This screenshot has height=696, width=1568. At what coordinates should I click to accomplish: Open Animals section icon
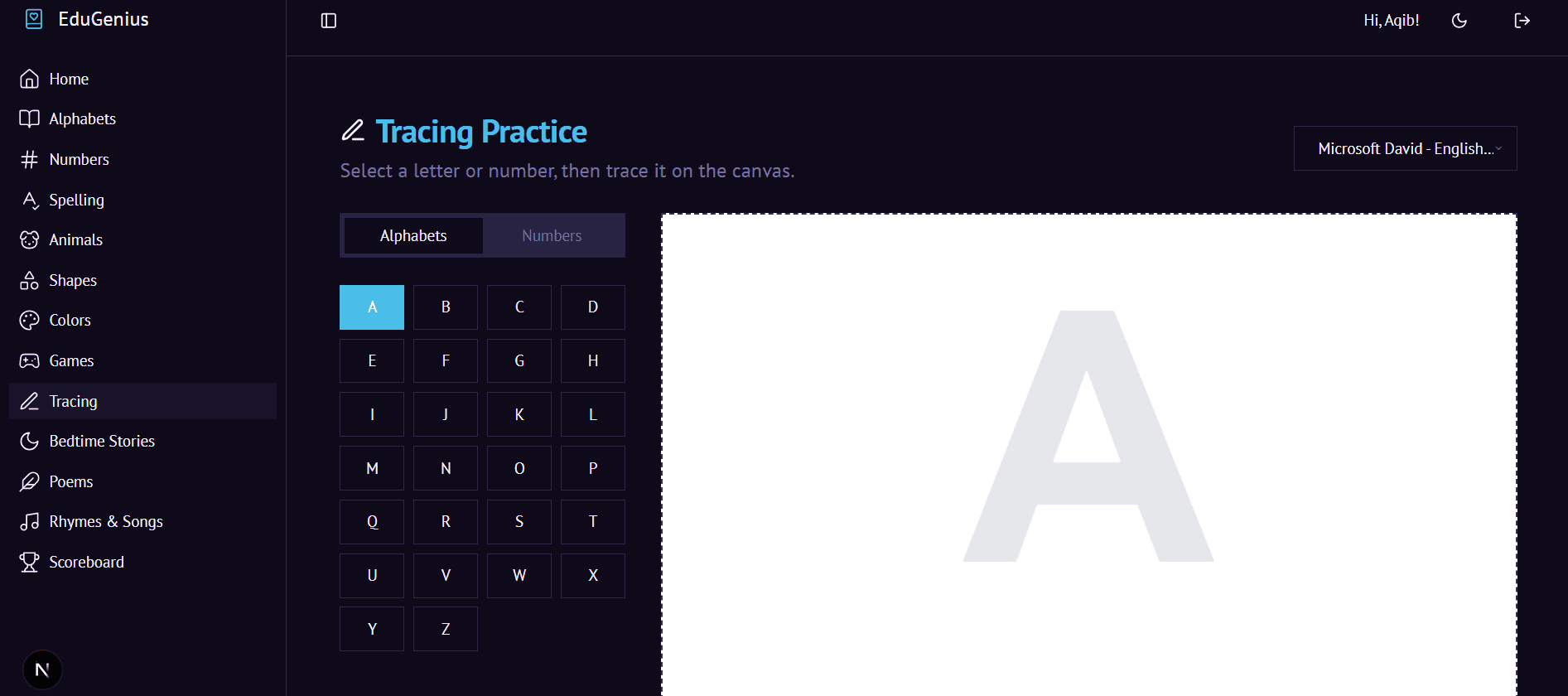tap(30, 240)
